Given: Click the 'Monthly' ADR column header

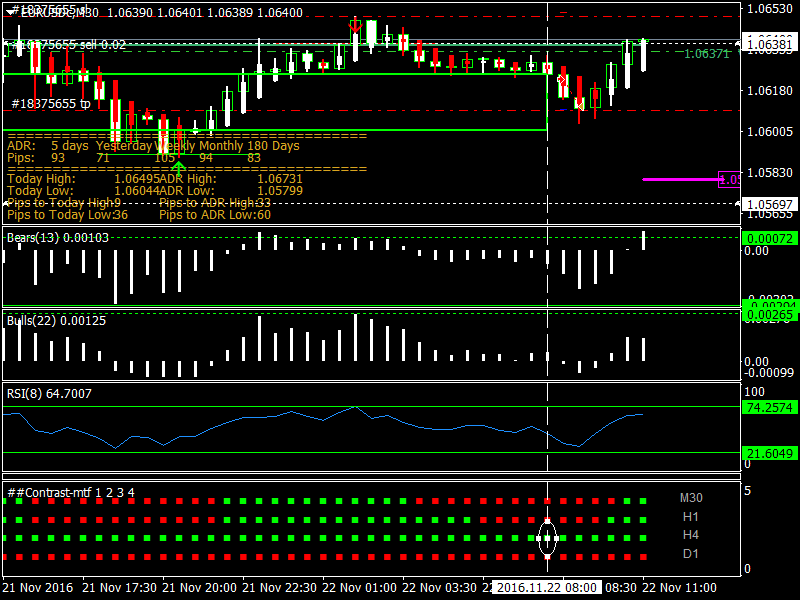Looking at the screenshot, I should tap(221, 146).
